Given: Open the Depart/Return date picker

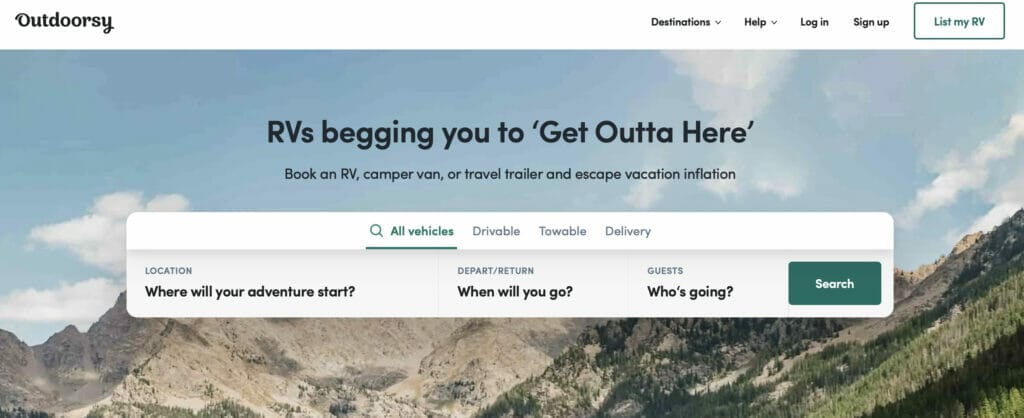Looking at the screenshot, I should [534, 283].
